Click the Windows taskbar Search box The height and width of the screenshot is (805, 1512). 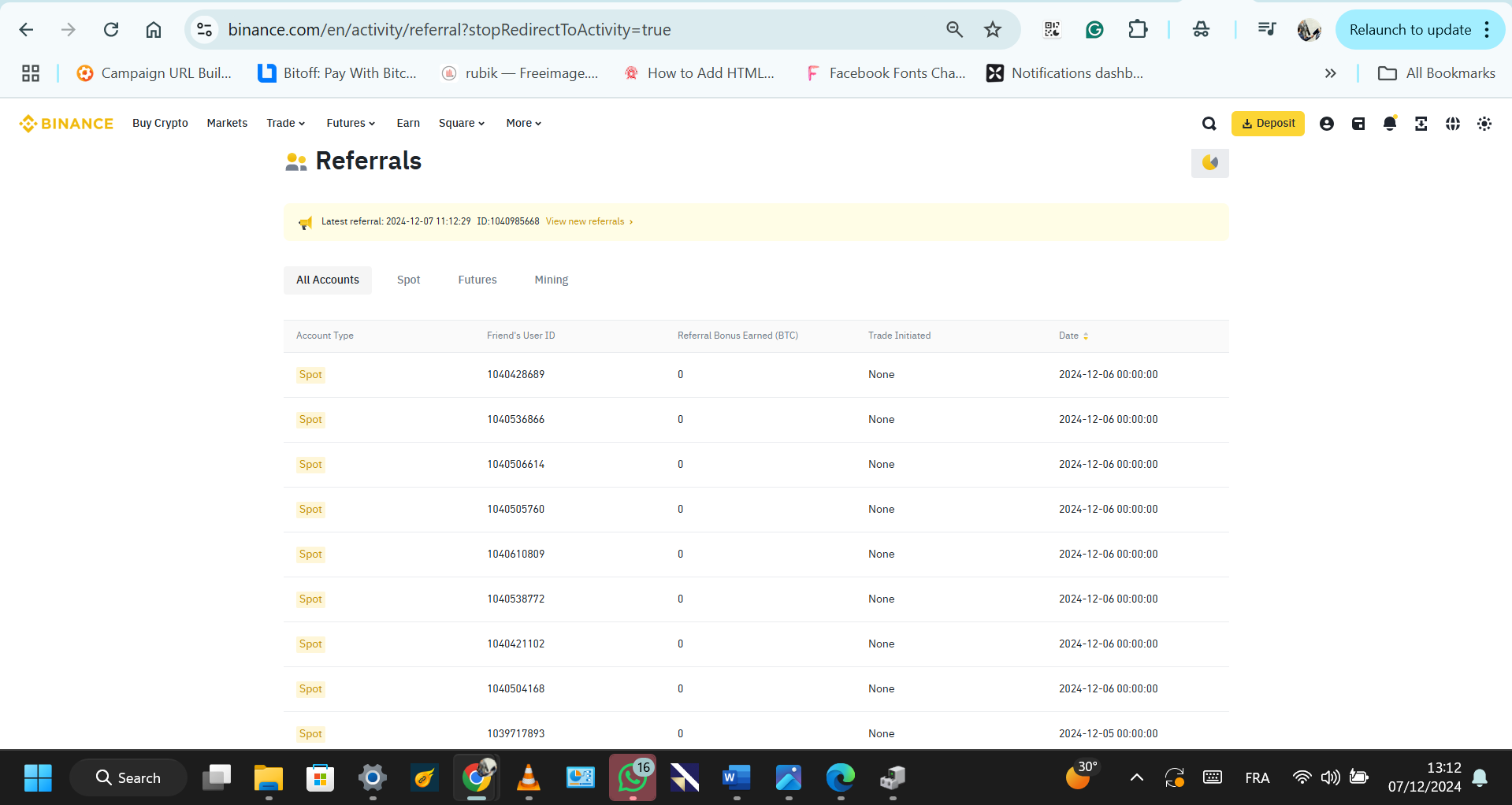point(128,778)
